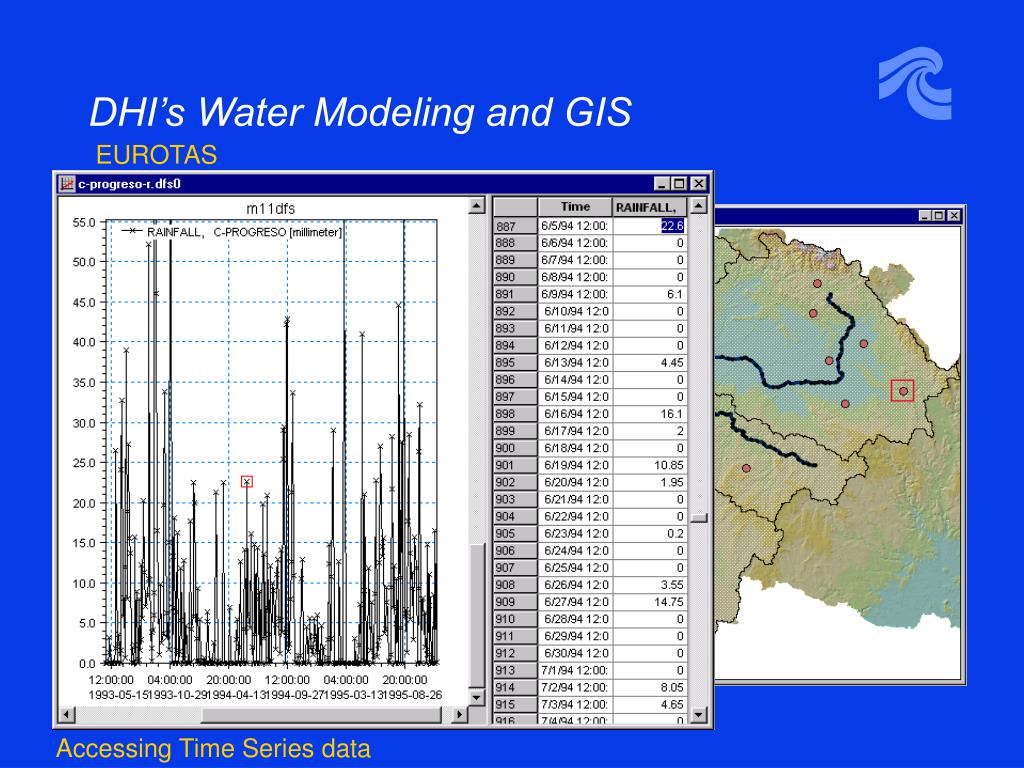Click the time cell 7/1/94 12:00
Viewport: 1024px width, 768px height.
(575, 670)
